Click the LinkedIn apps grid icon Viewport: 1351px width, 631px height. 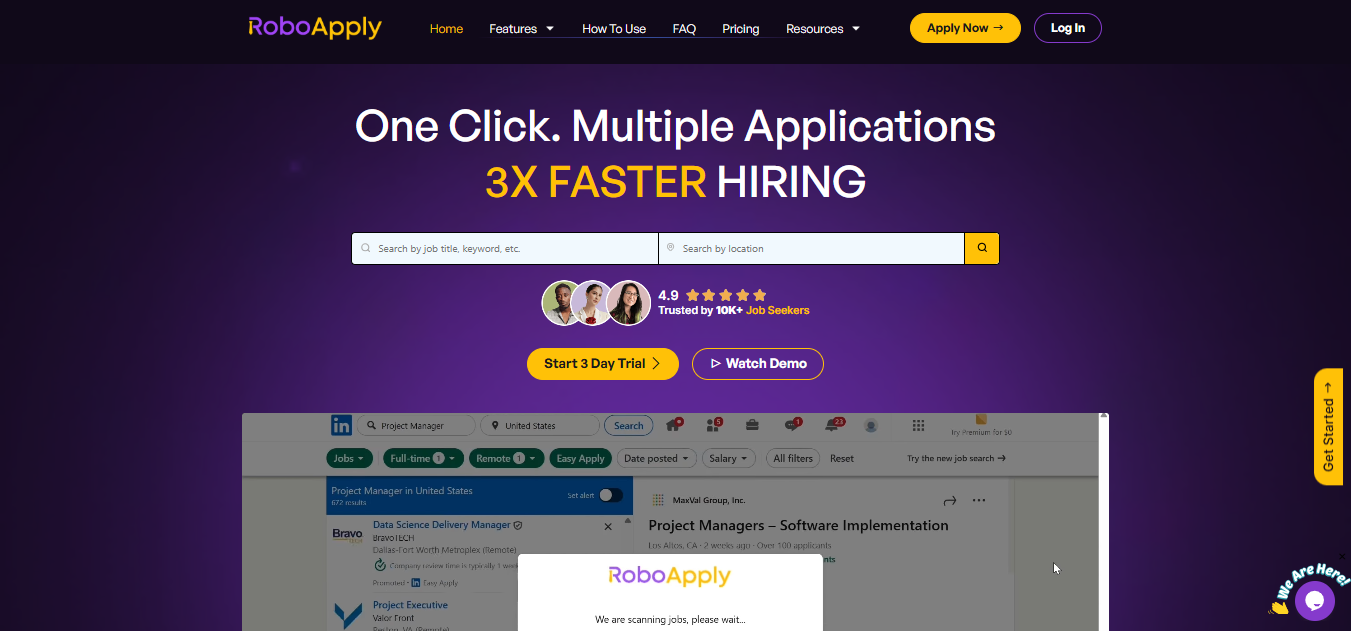pos(918,426)
